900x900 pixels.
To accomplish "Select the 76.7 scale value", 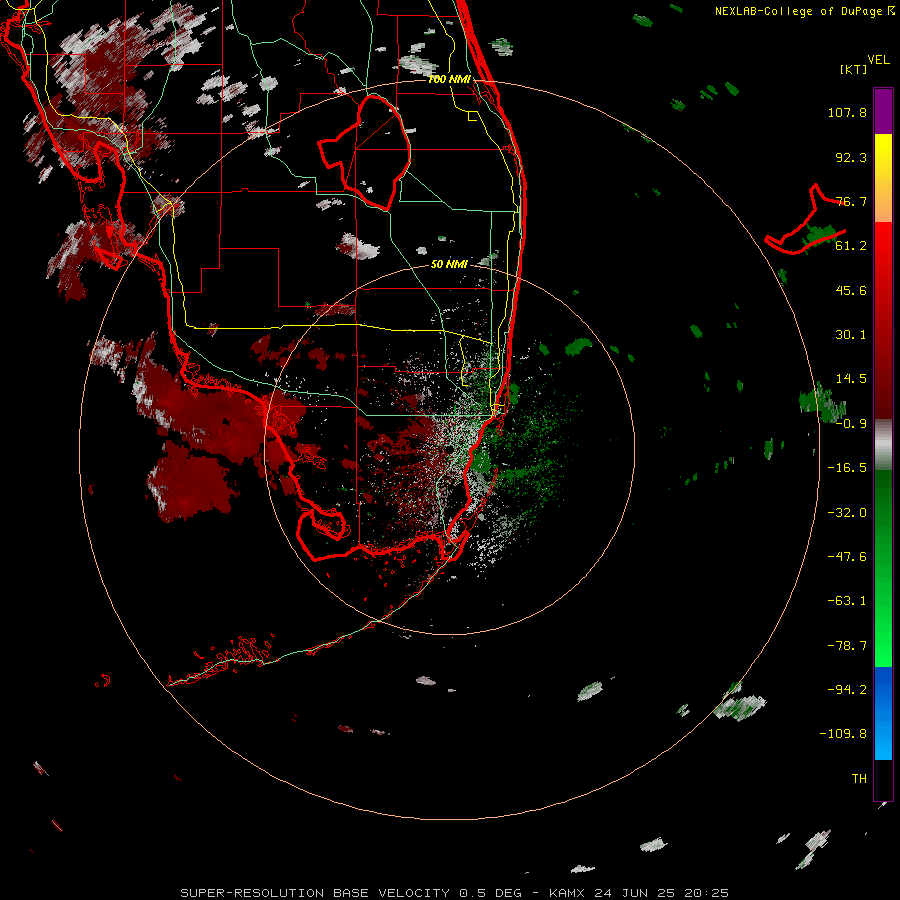I will coord(851,201).
